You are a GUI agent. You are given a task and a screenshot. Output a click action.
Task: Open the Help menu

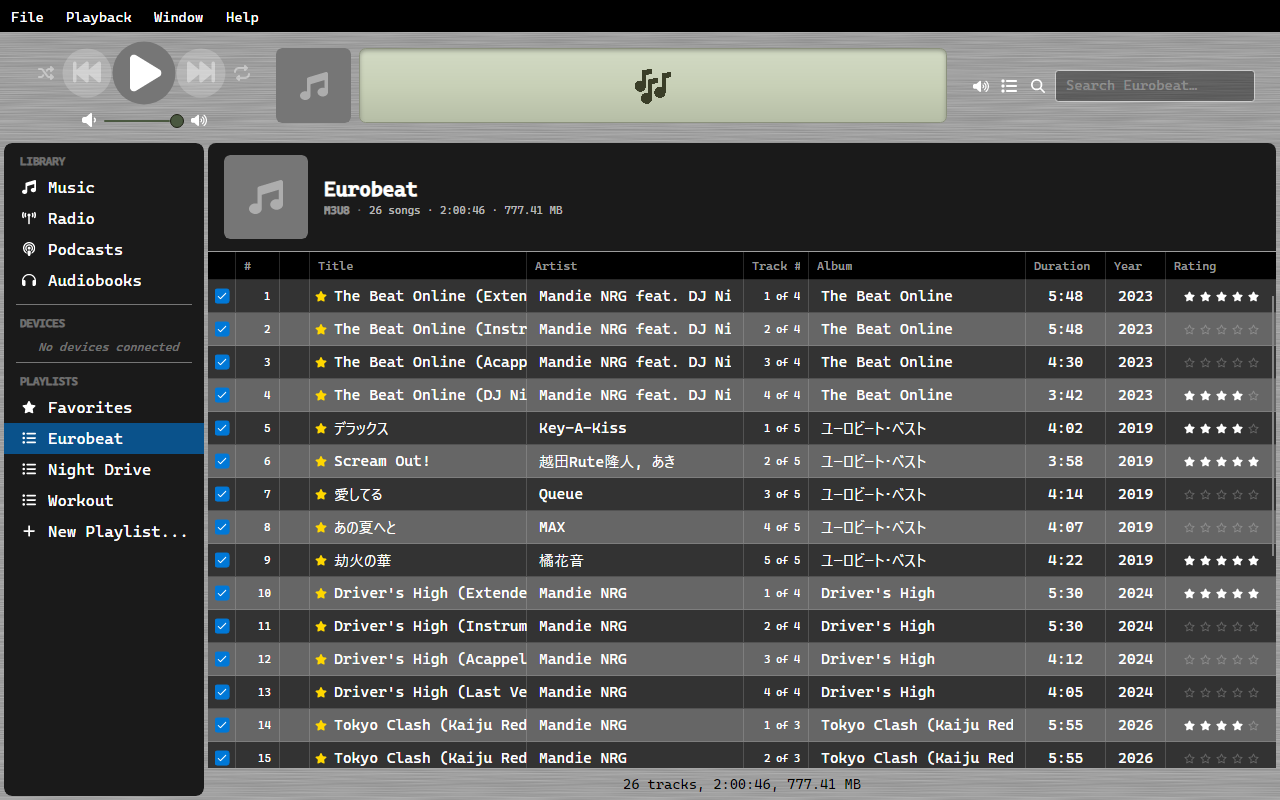242,17
